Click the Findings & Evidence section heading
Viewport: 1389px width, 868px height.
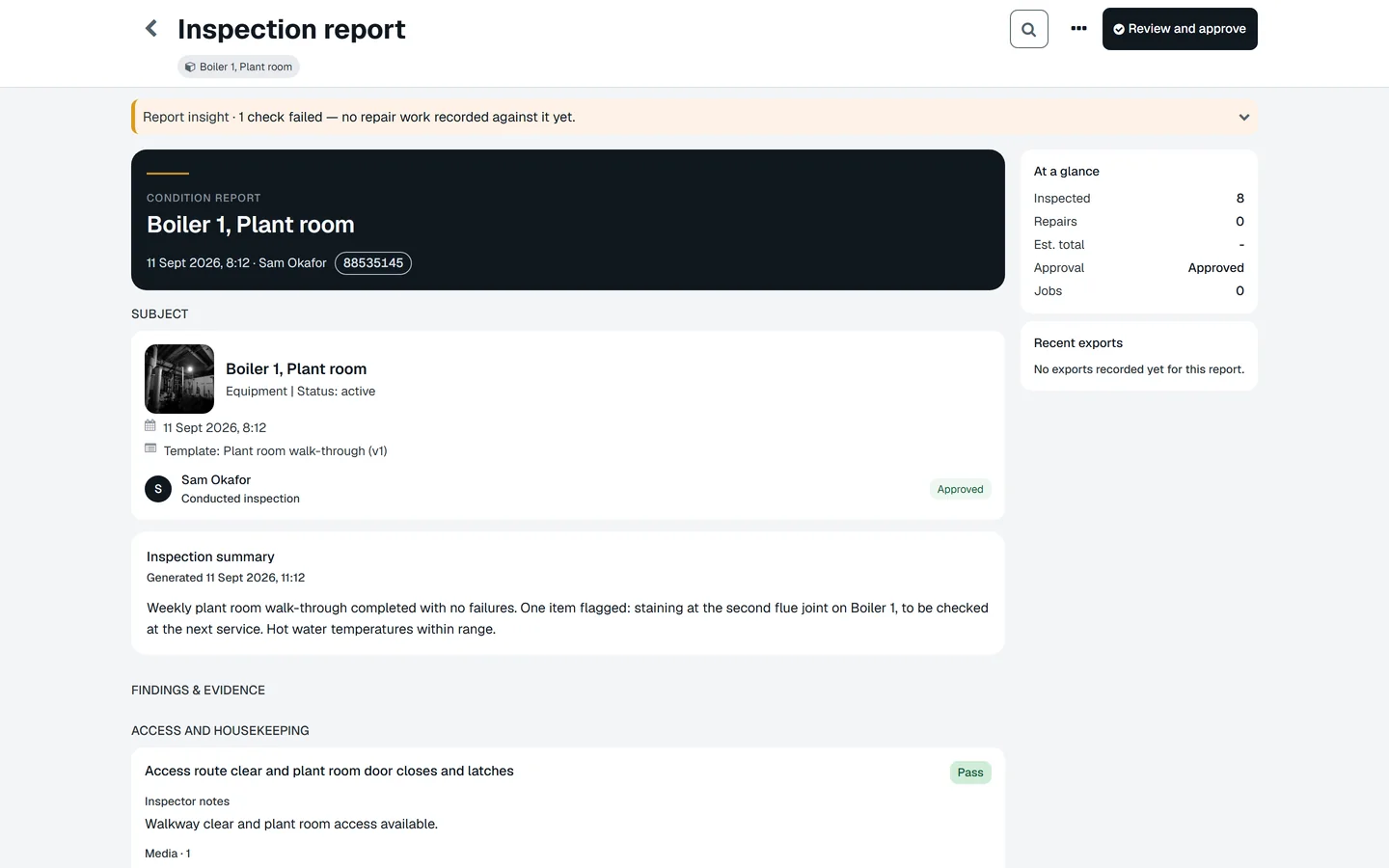click(198, 691)
